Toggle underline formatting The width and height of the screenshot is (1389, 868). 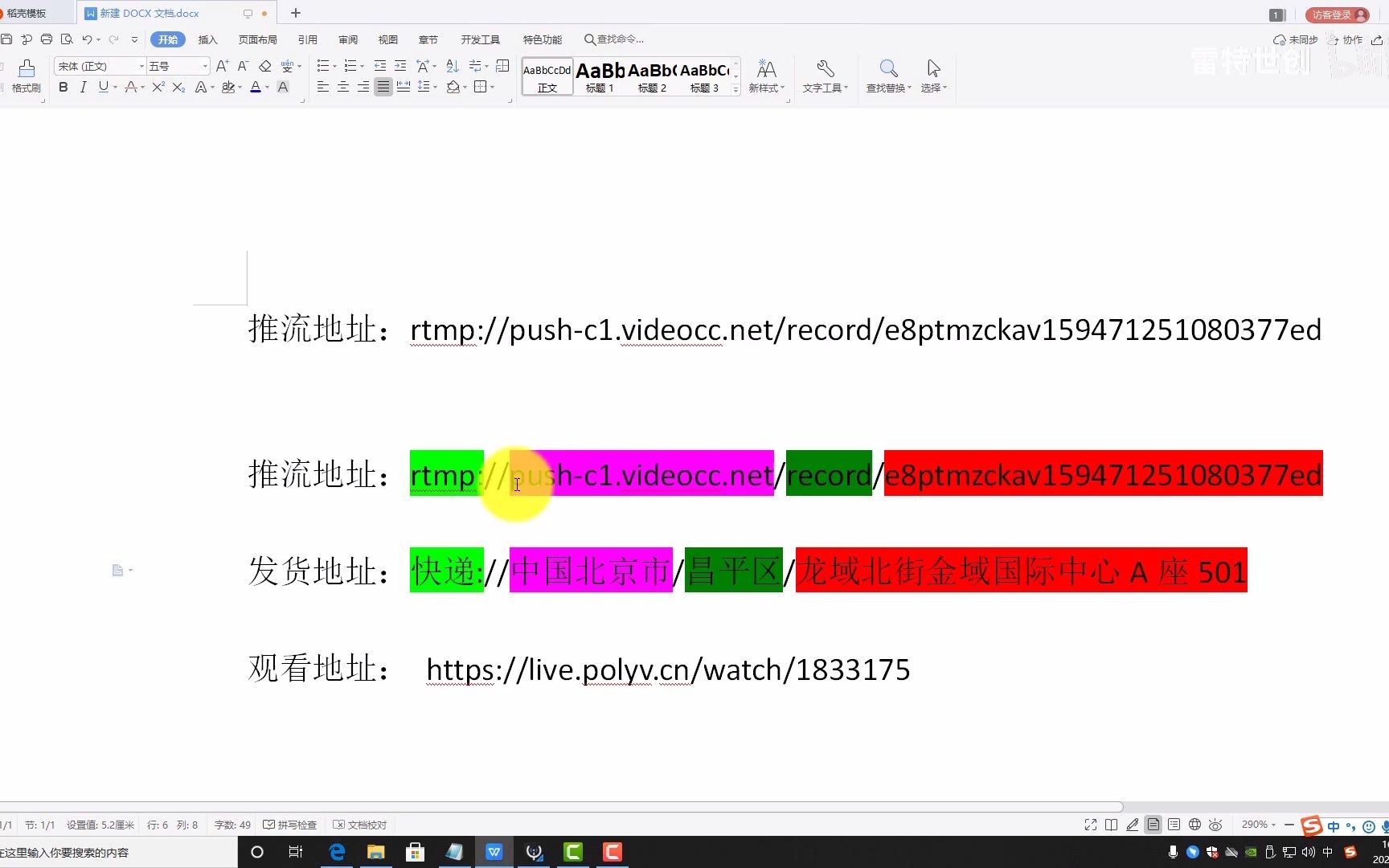coord(103,87)
